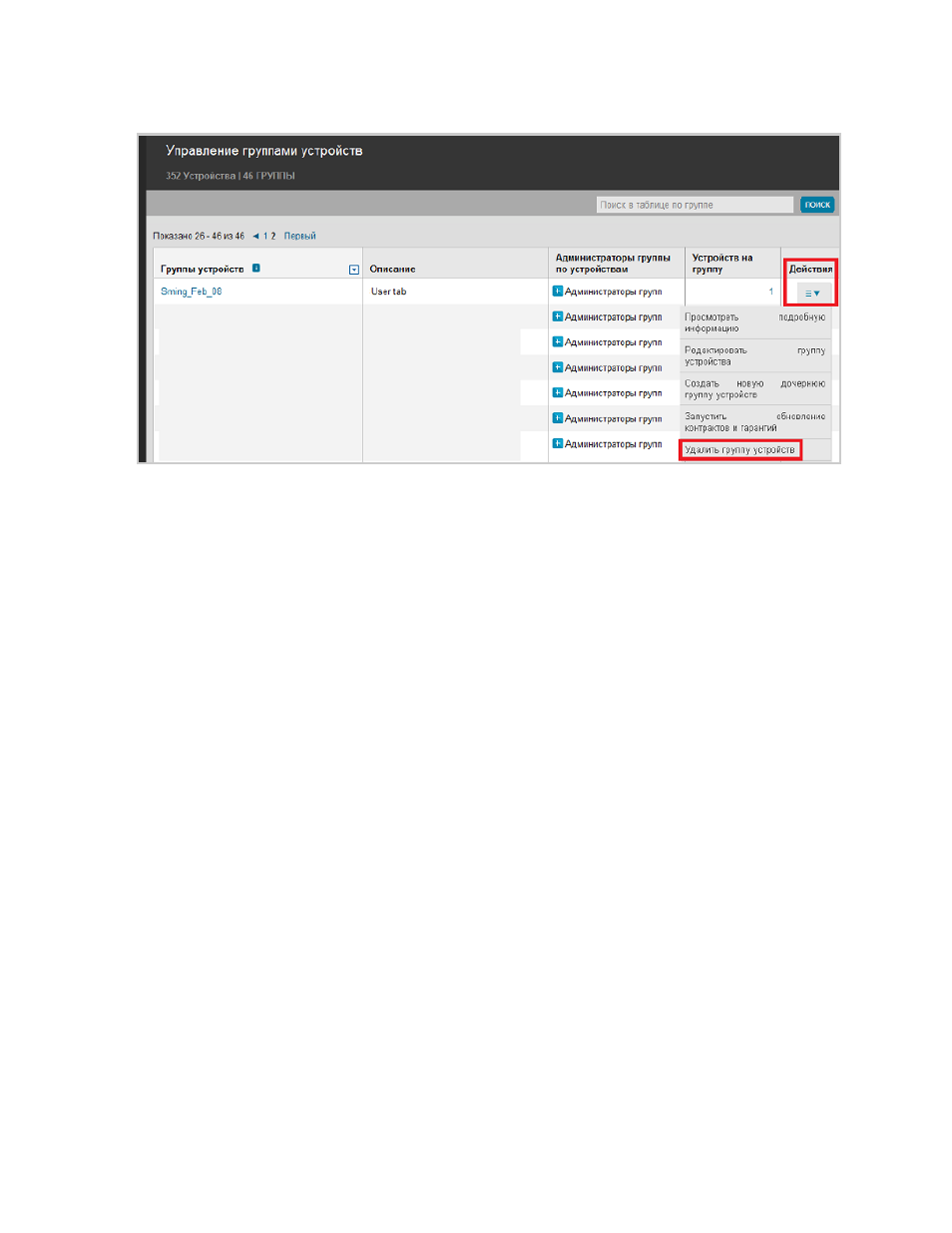952x1233 pixels.
Task: Select Запустить обновление контрактов и гарантий
Action: pyautogui.click(x=755, y=421)
